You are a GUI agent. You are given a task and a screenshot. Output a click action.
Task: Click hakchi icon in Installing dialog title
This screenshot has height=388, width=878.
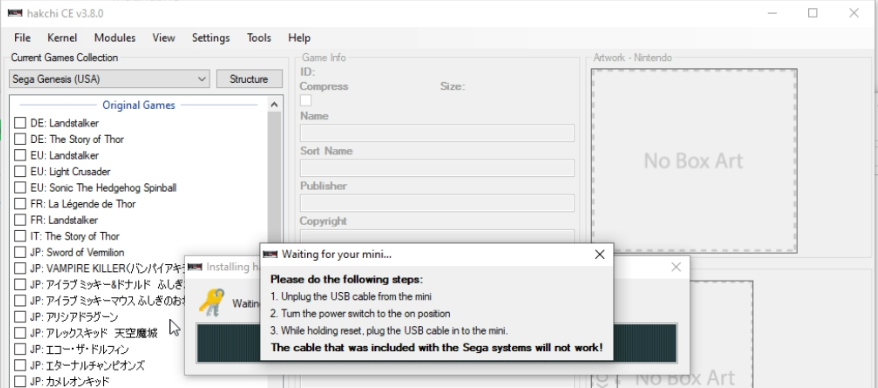point(195,267)
